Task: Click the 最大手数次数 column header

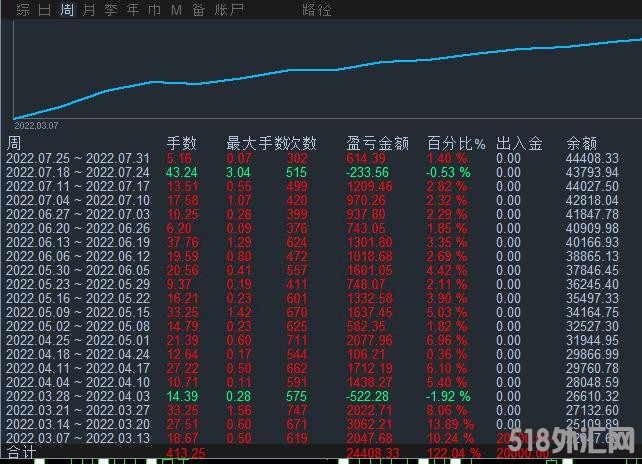Action: click(x=271, y=143)
